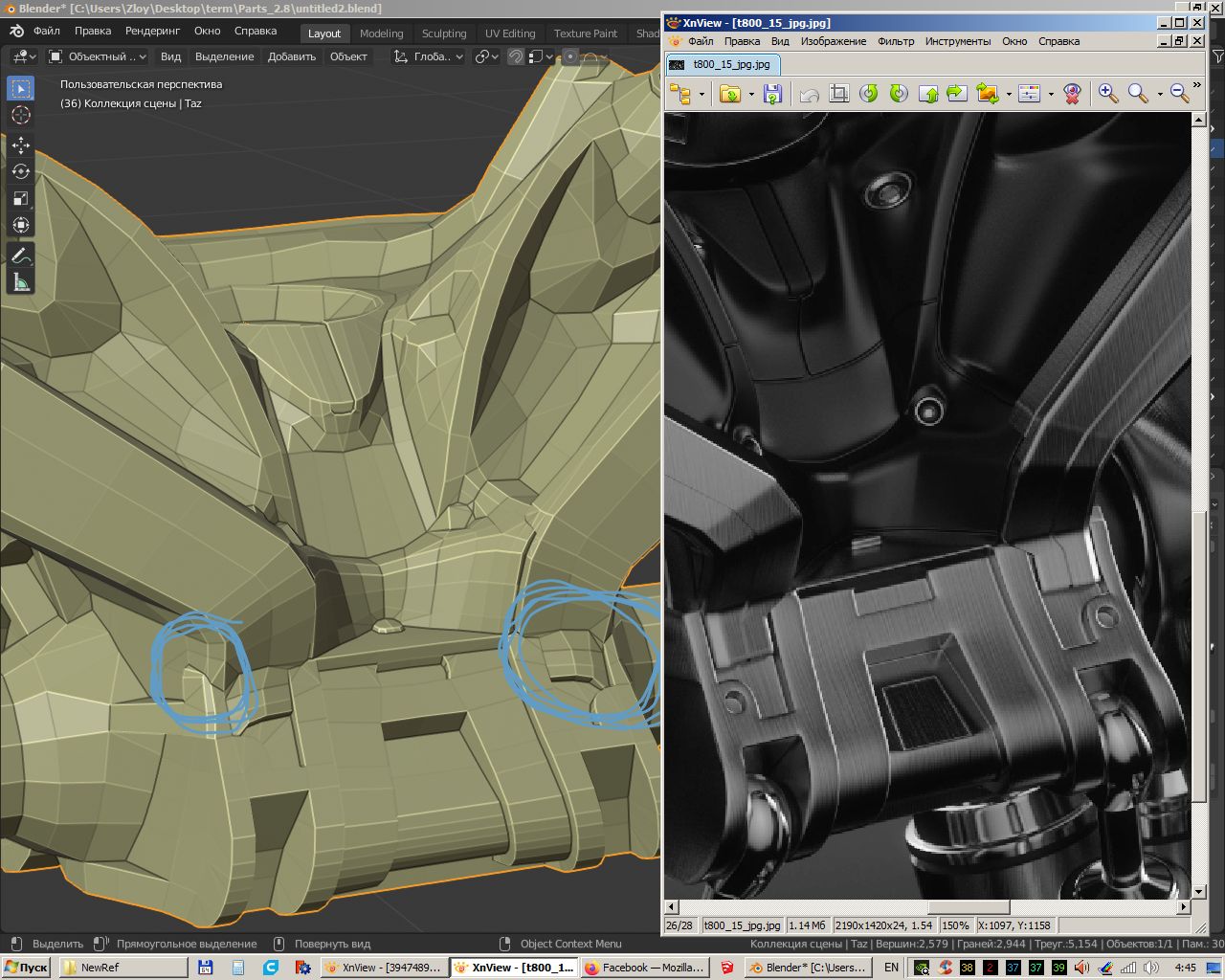Open Объект menu in viewport header
The image size is (1225, 980).
(348, 56)
